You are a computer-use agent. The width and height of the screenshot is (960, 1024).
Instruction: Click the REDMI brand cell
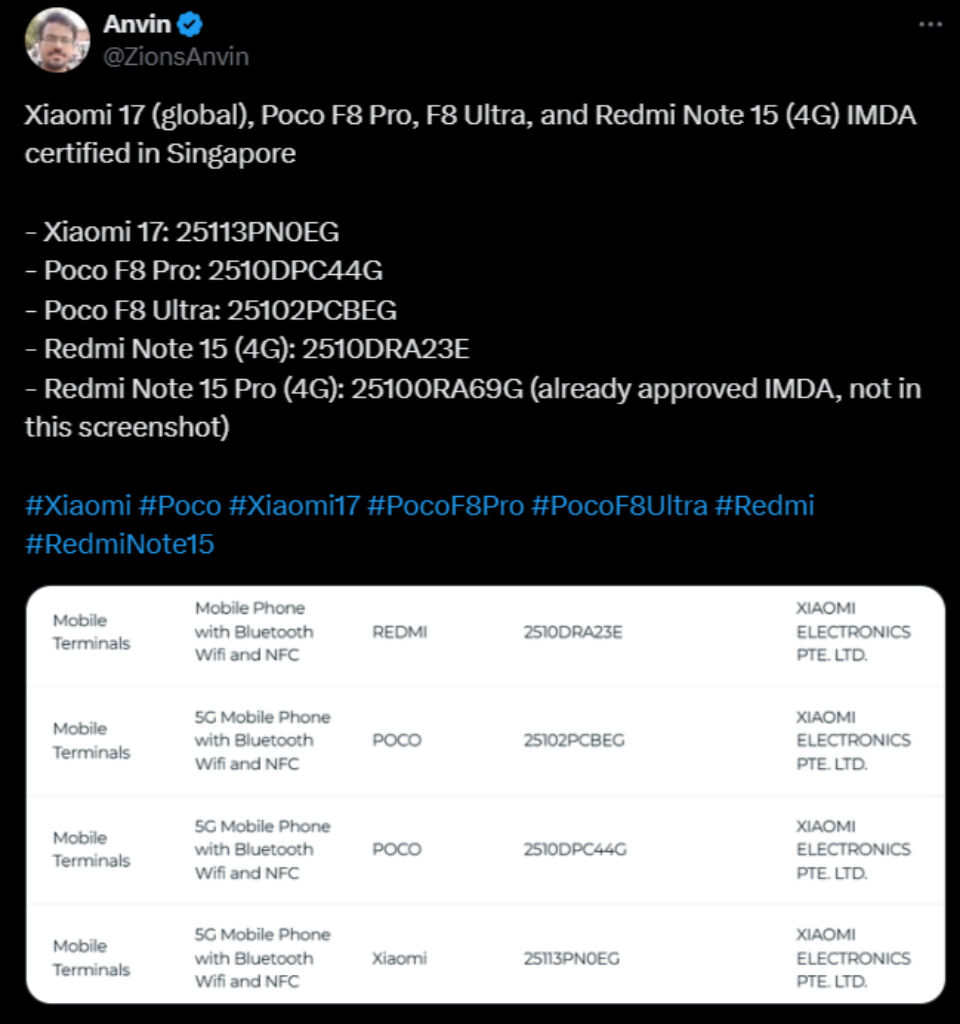(399, 632)
